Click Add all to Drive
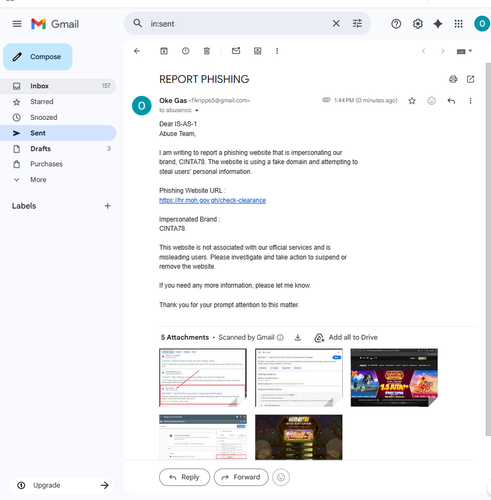Screen dimensions: 491x500 346,338
